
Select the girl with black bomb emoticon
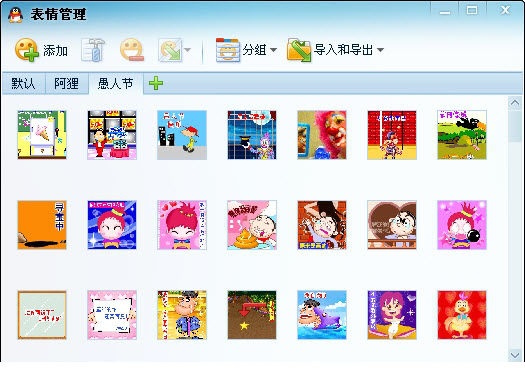[462, 225]
